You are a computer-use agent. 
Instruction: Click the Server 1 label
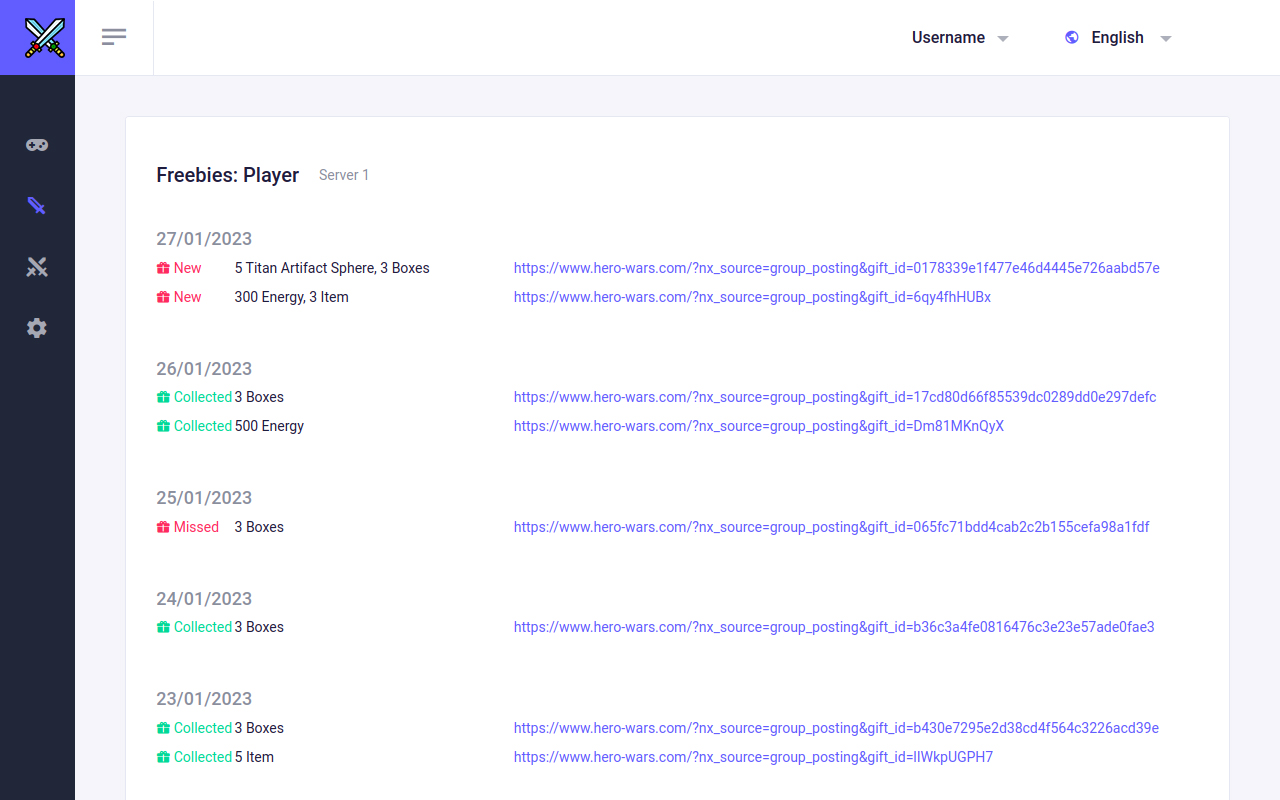pos(344,175)
